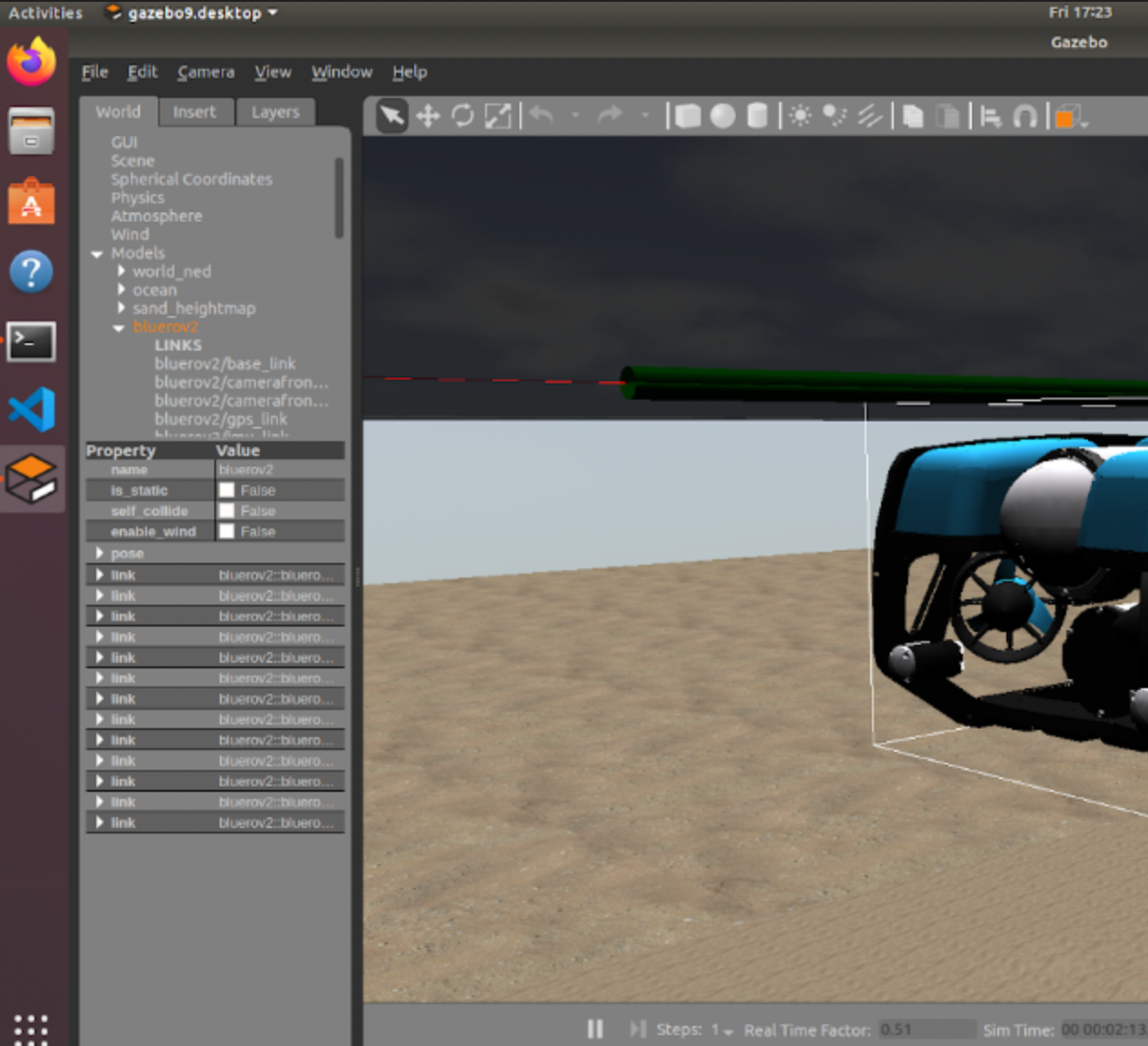Open the Help menu in the menu bar

(x=410, y=72)
